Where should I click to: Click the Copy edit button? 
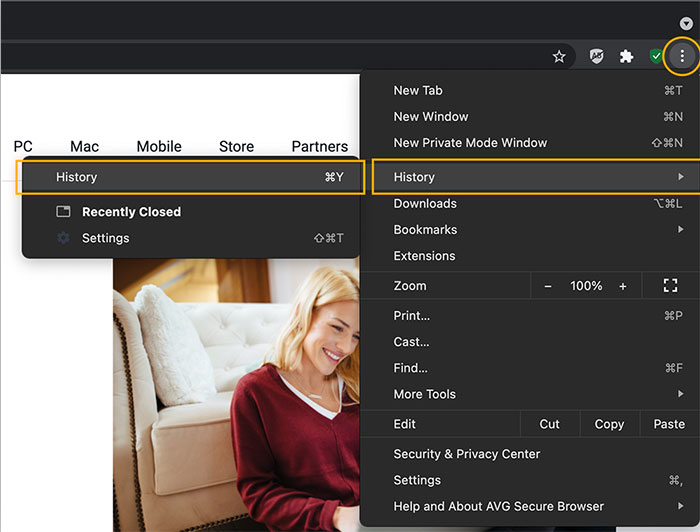609,424
